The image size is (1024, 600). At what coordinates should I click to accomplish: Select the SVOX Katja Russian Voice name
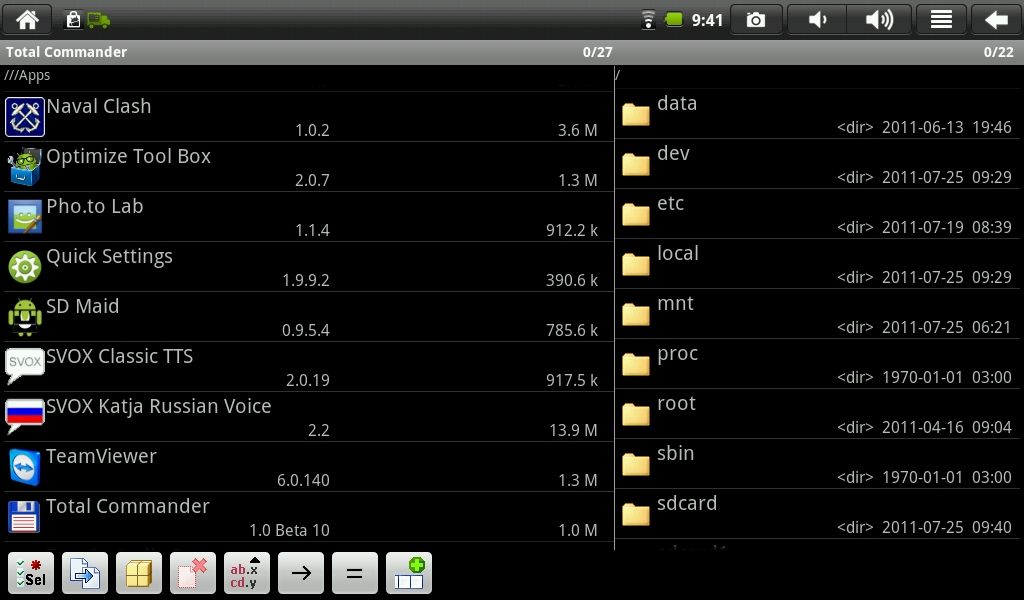[159, 407]
